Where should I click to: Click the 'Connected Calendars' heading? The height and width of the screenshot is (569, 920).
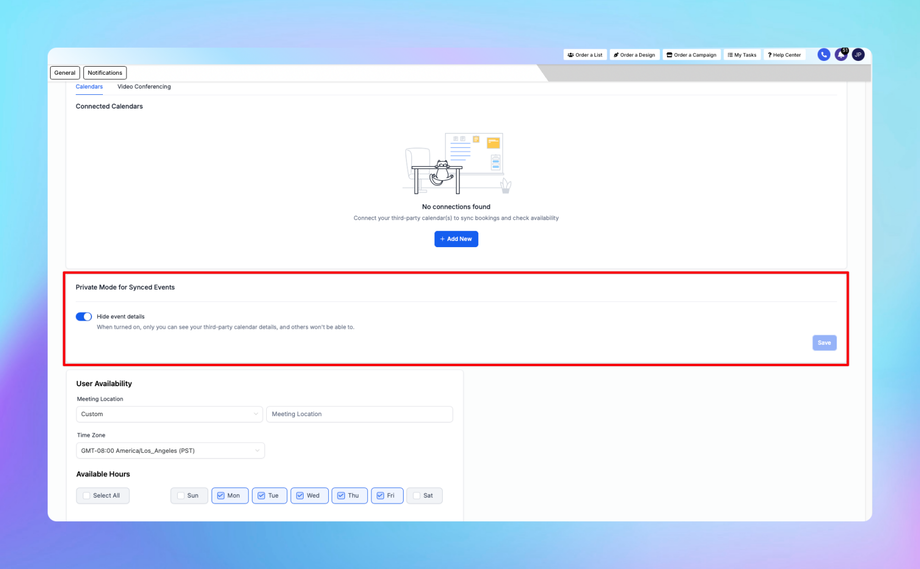pos(109,106)
